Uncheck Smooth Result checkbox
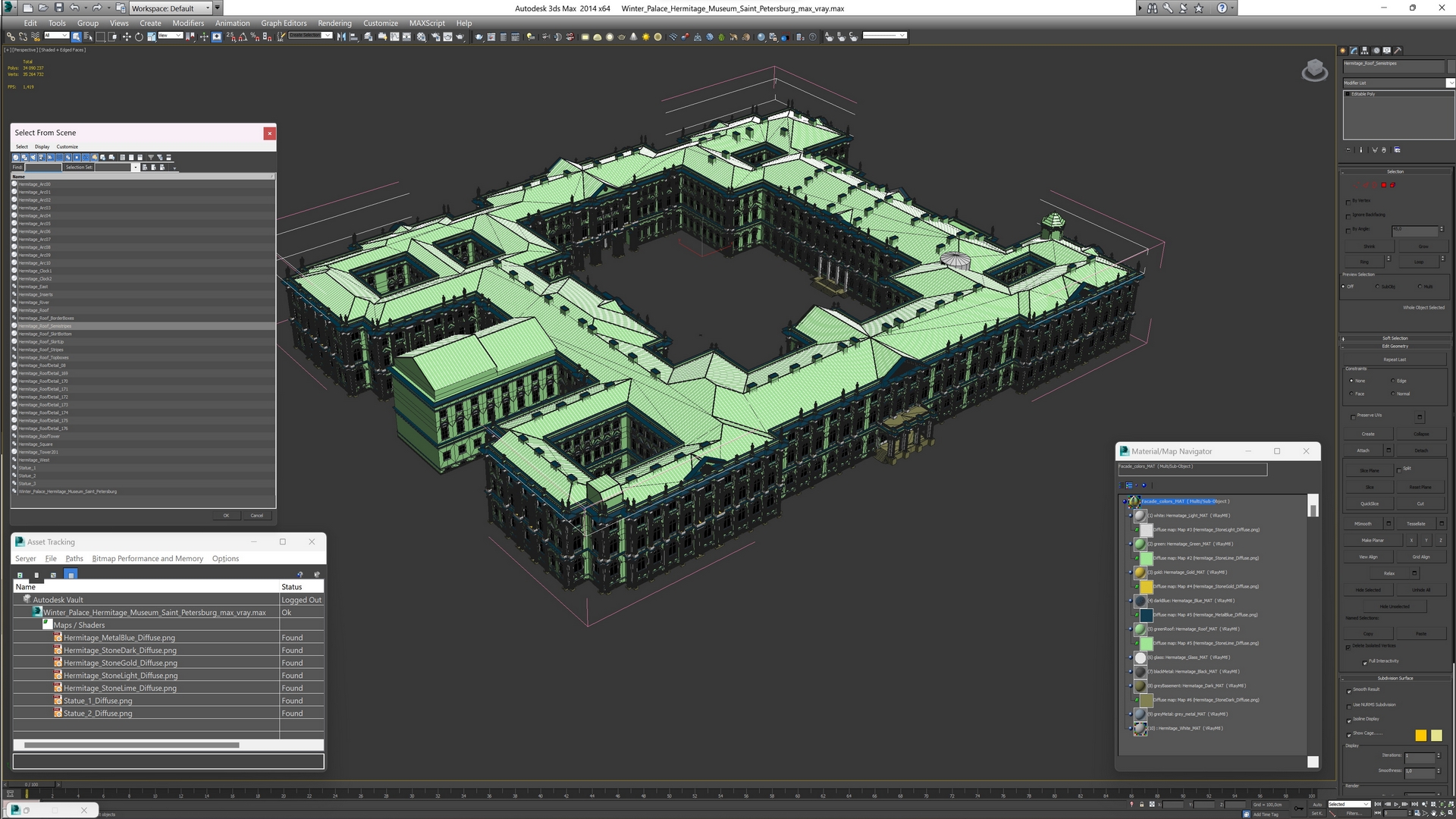Image resolution: width=1456 pixels, height=819 pixels. coord(1349,691)
